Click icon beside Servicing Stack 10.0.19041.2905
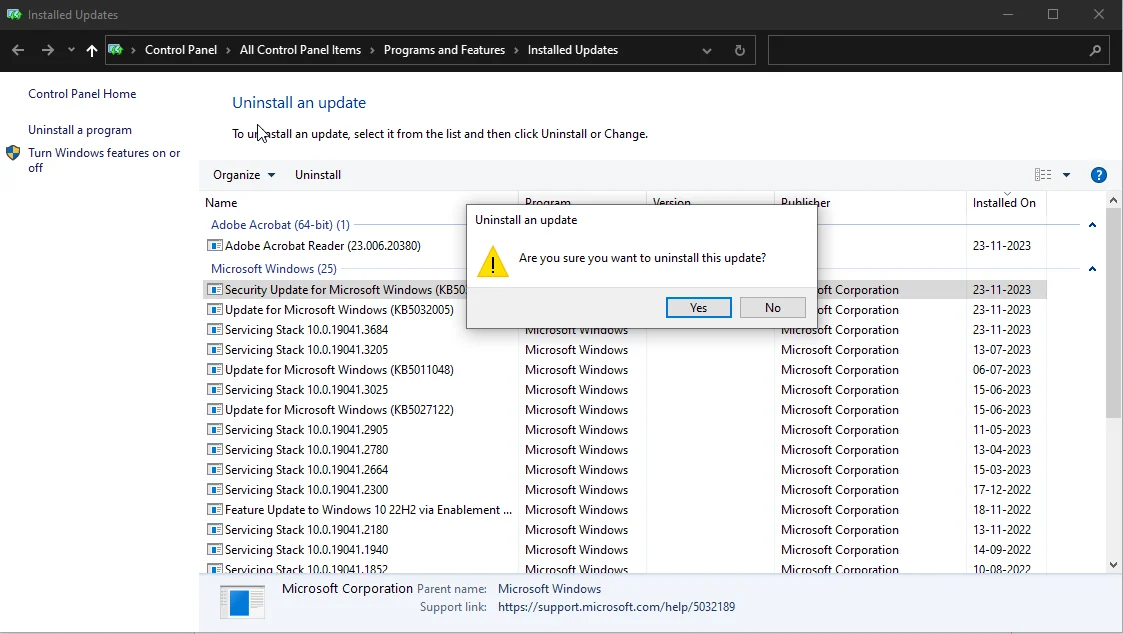 pos(214,430)
